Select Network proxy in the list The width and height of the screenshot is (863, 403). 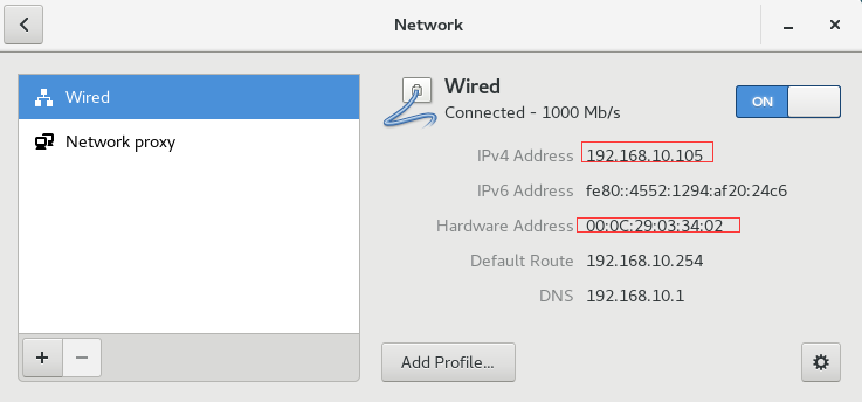coord(189,142)
